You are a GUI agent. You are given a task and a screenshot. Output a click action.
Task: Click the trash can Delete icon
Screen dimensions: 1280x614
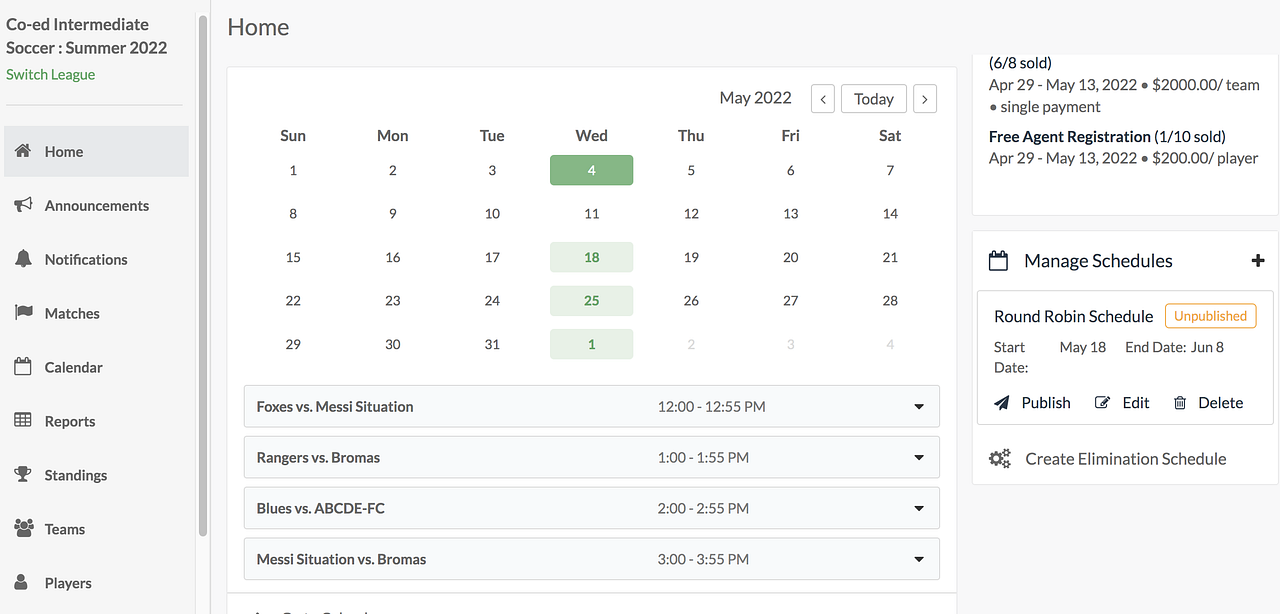[1180, 403]
